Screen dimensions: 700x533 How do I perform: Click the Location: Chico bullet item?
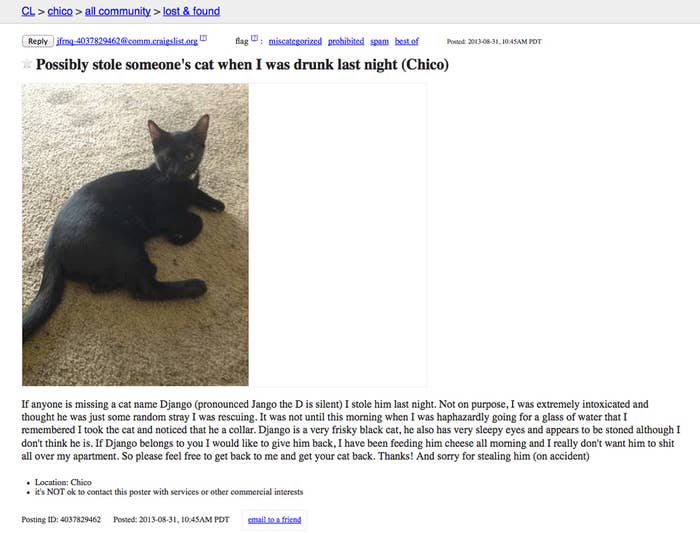click(x=63, y=482)
